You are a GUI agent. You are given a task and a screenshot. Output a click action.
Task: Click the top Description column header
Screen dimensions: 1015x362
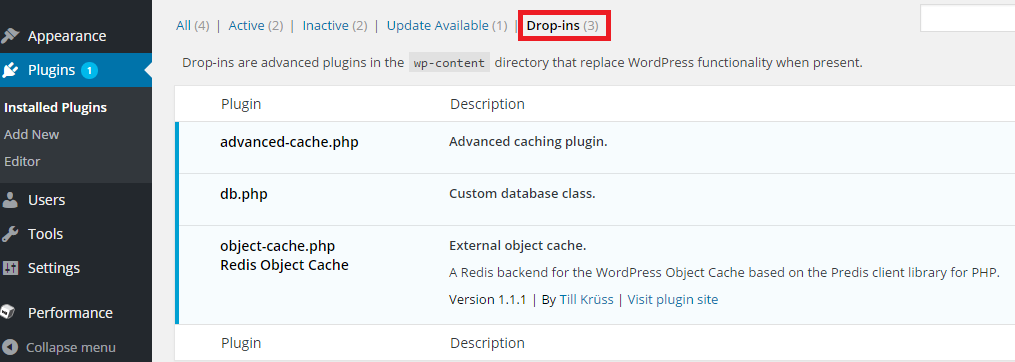[x=487, y=104]
